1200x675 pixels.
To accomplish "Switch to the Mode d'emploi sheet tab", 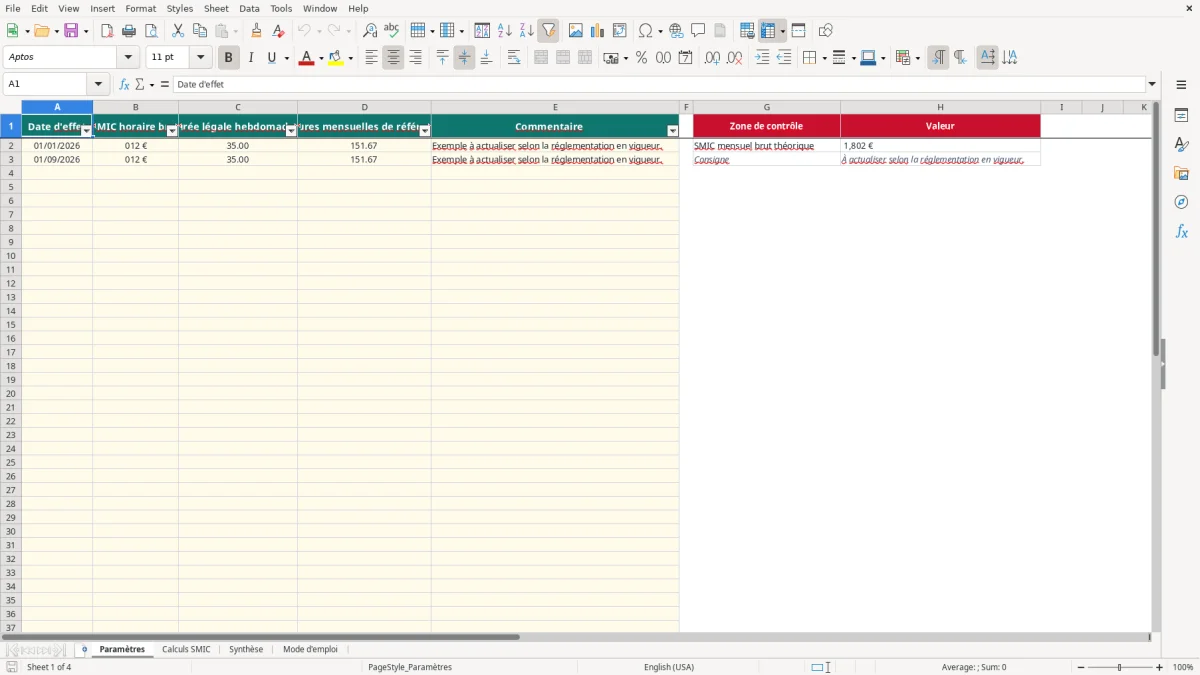I will [x=310, y=649].
